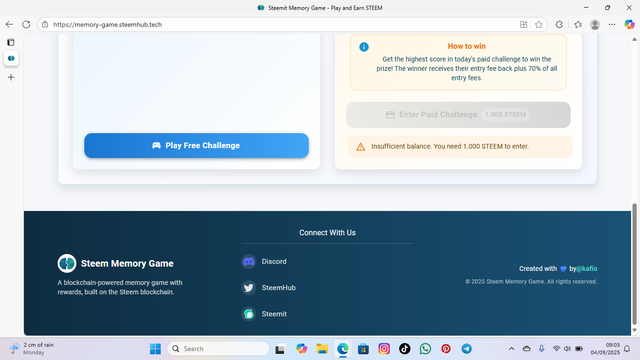The width and height of the screenshot is (640, 360).
Task: Click the page vertical scrollbar thumb
Action: [634, 263]
